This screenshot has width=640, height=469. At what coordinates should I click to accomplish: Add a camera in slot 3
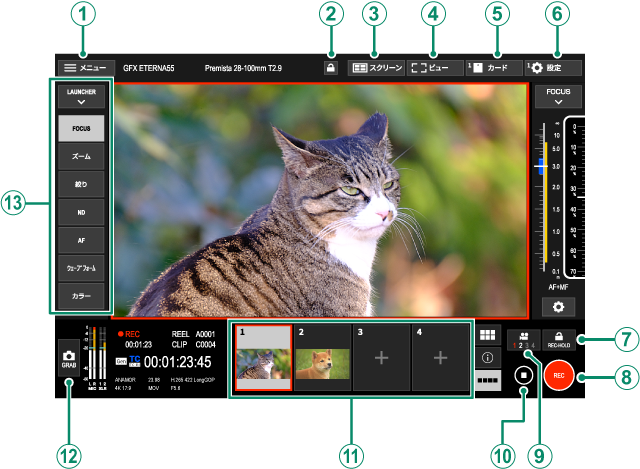[x=380, y=357]
